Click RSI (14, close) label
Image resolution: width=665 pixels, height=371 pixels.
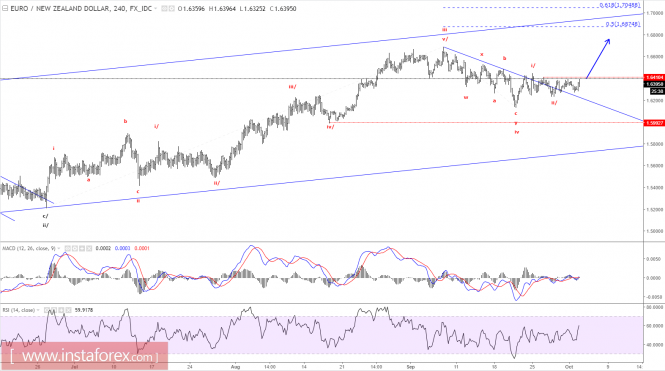tap(19, 310)
